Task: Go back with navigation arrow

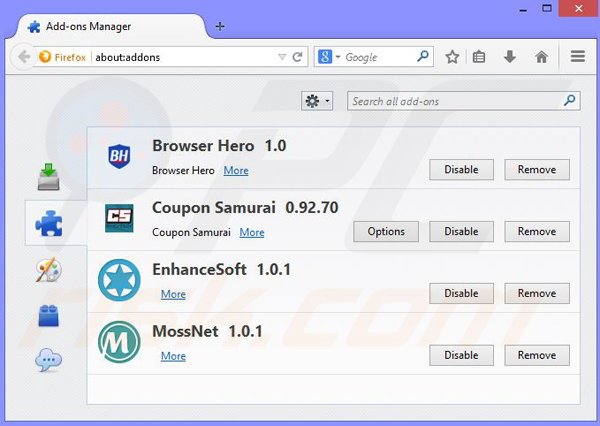Action: 24,57
